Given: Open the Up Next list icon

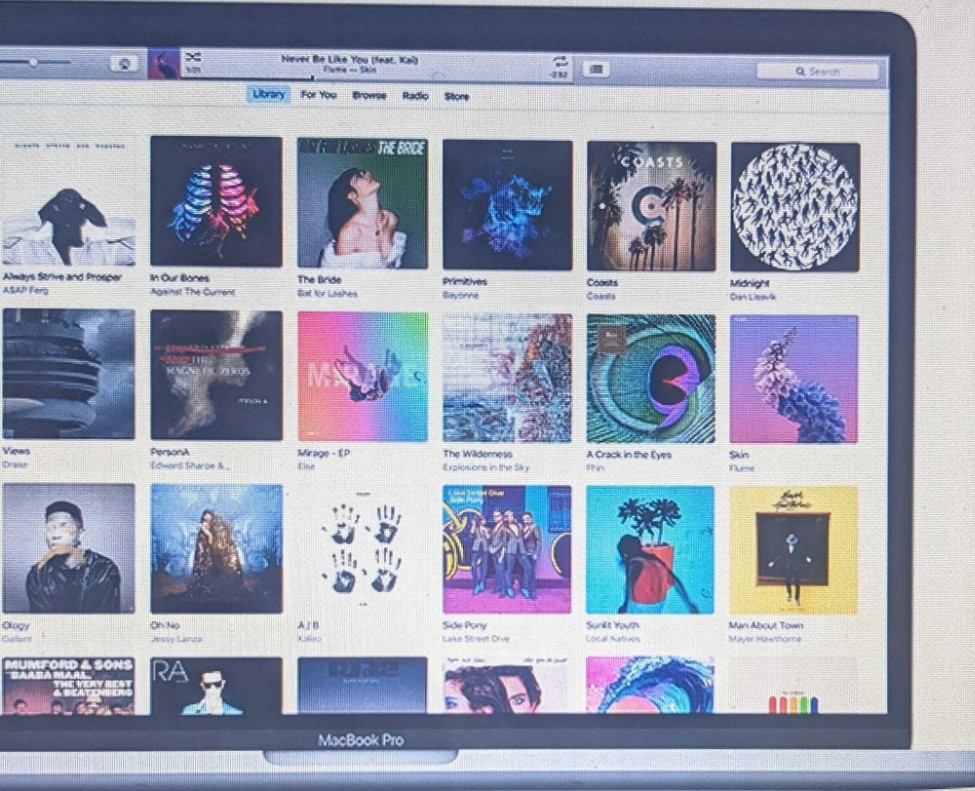Looking at the screenshot, I should tap(596, 69).
